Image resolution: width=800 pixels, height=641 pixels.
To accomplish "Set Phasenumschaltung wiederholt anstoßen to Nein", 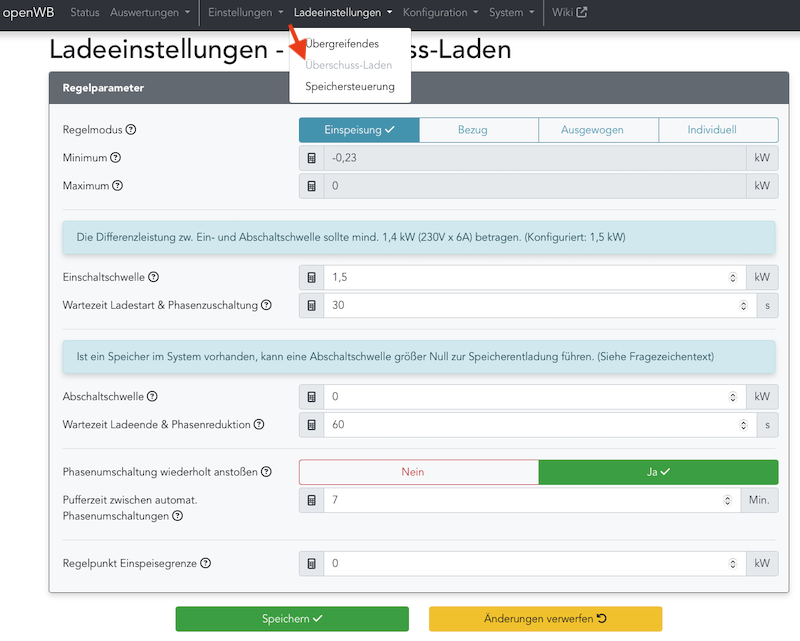I will pyautogui.click(x=418, y=472).
